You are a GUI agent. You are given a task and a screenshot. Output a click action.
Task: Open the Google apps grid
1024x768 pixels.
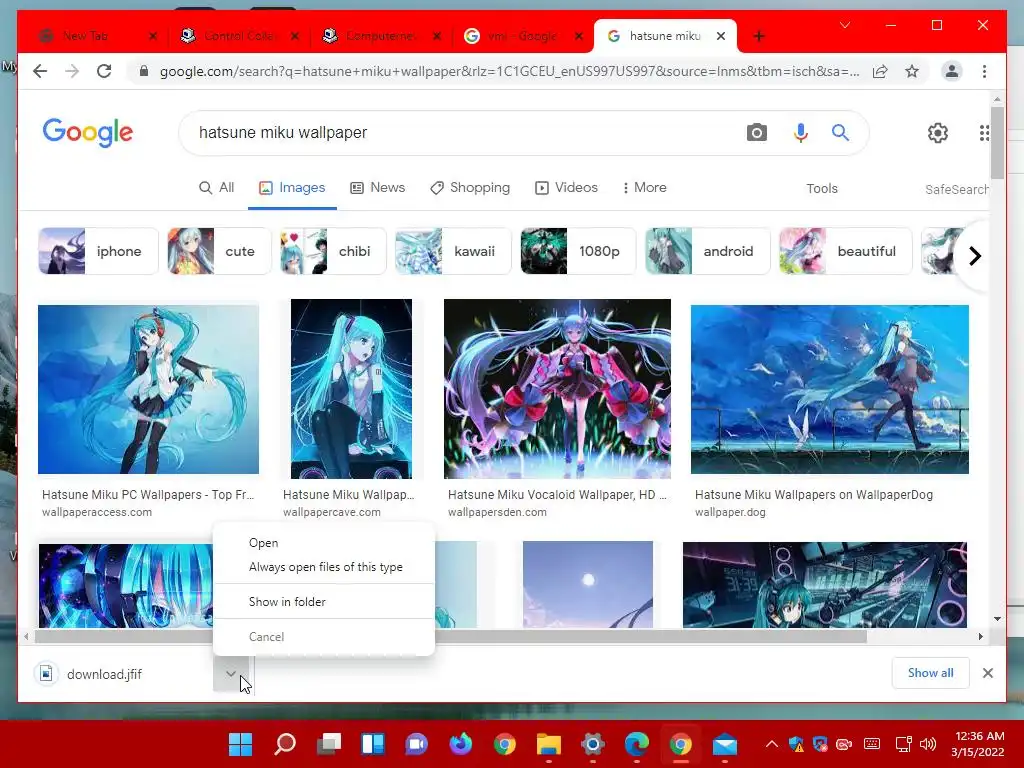[984, 133]
